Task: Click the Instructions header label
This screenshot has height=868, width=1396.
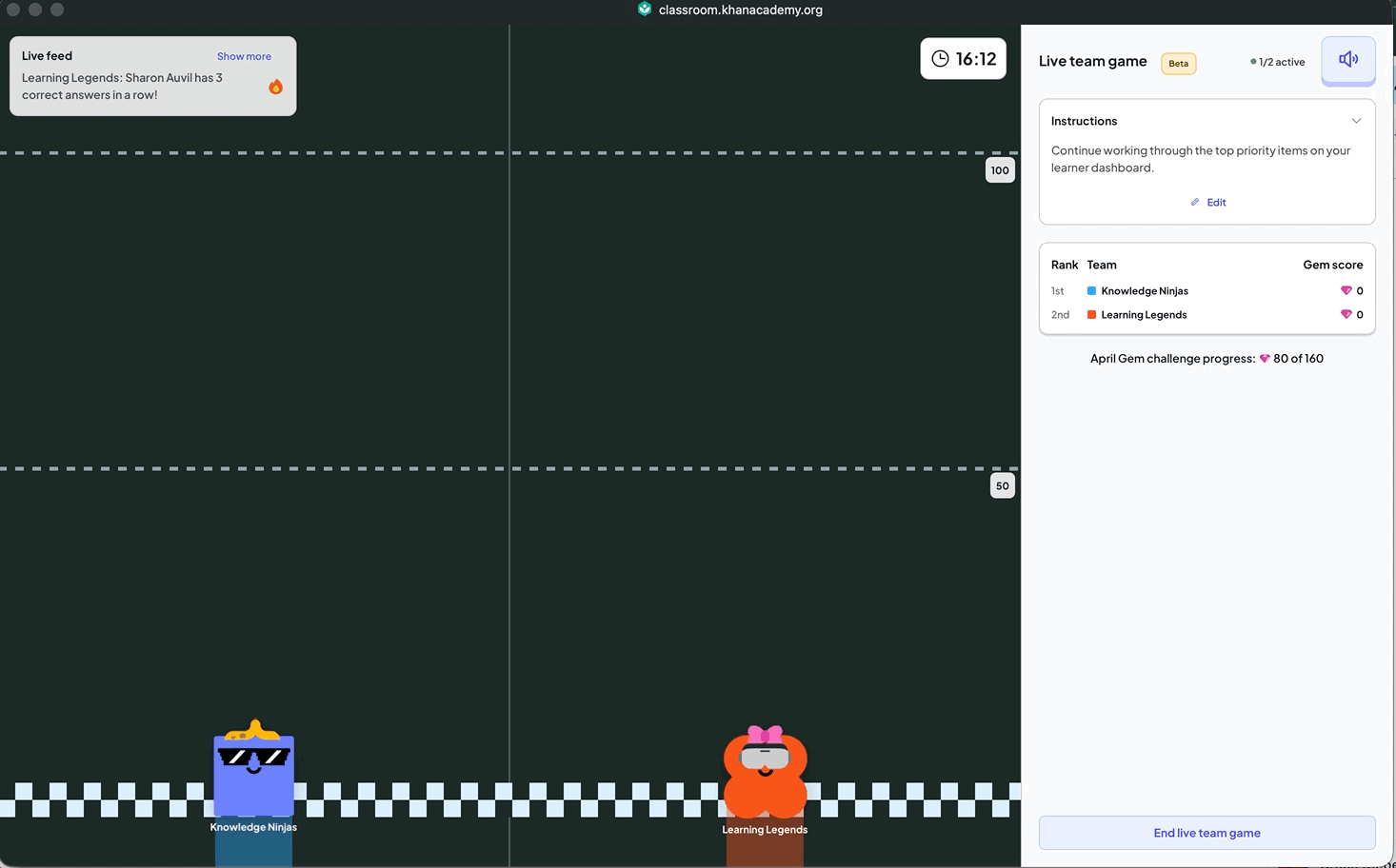Action: (x=1084, y=121)
